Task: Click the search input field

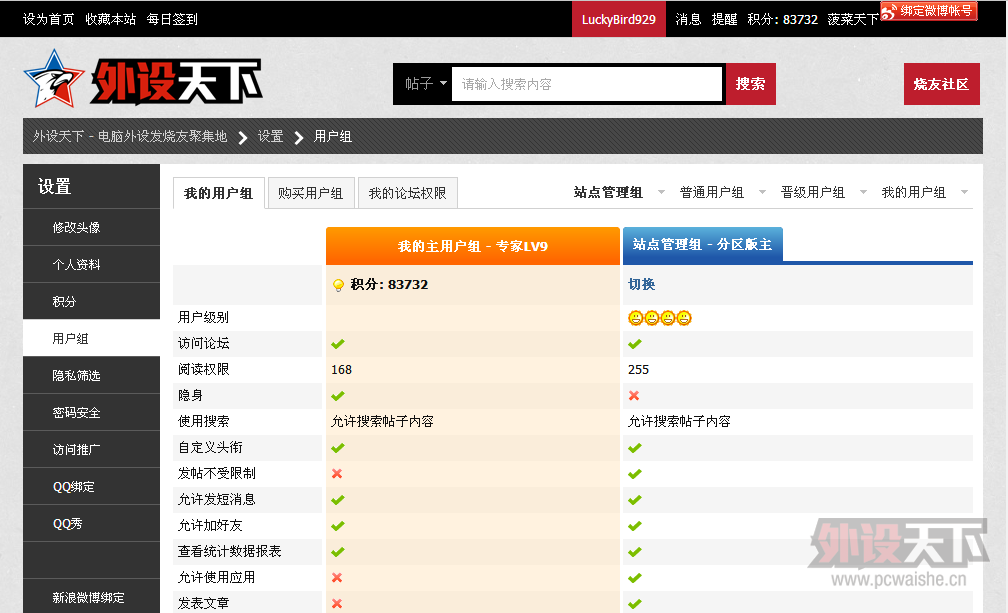Action: (587, 84)
